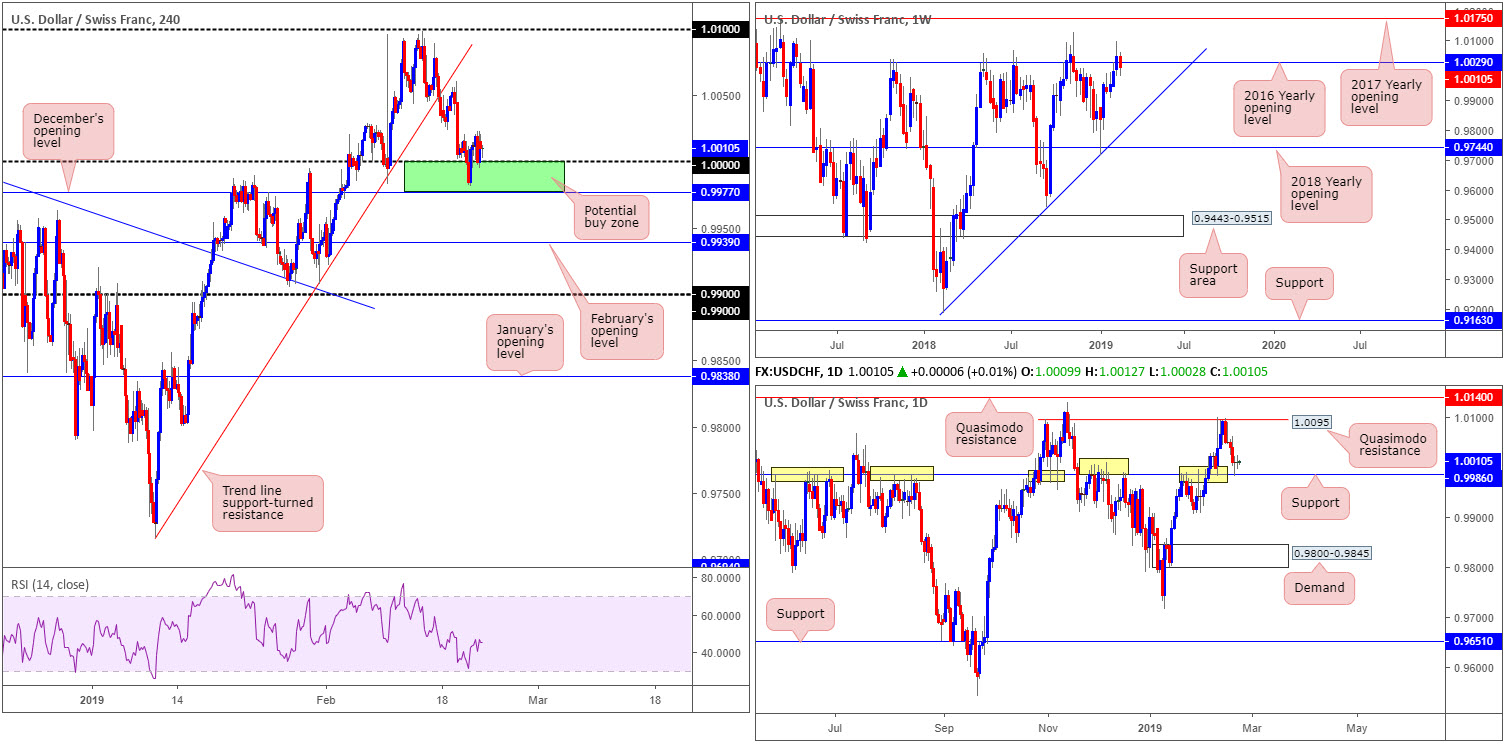
Task: Click the '2018' date on the weekly time axis
Action: point(922,344)
